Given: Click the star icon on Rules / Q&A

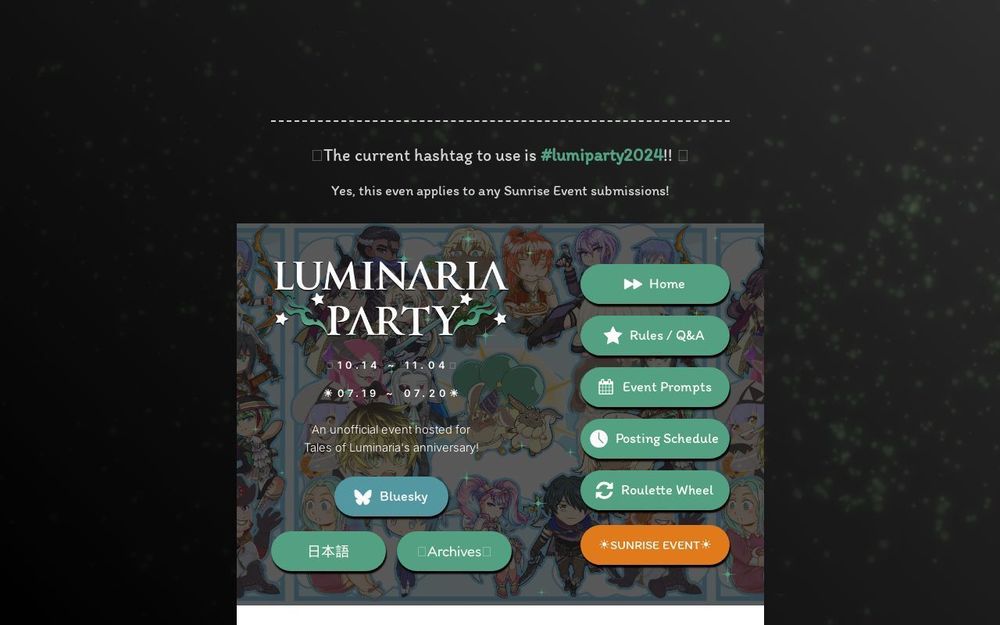Looking at the screenshot, I should pos(613,335).
